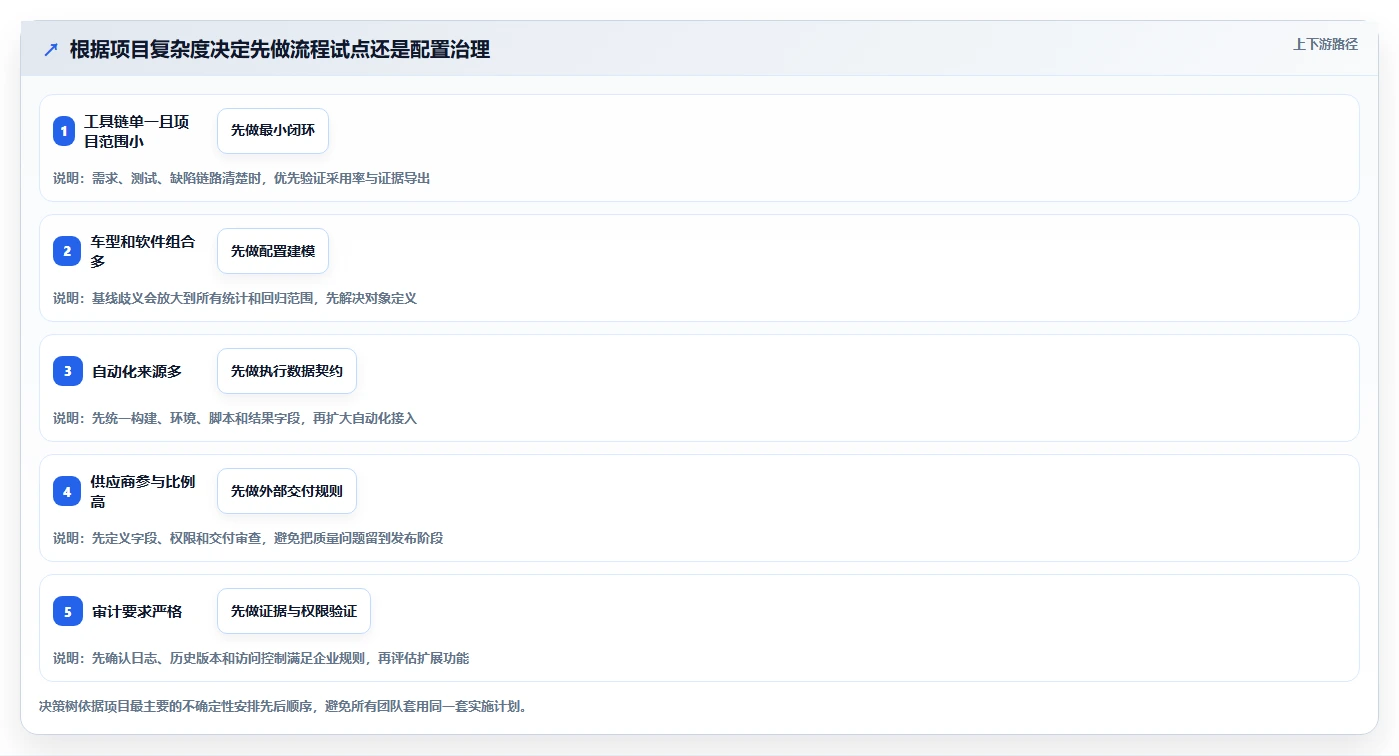
Task: Click the footer text starting 决策树依据项目
Action: [x=283, y=706]
